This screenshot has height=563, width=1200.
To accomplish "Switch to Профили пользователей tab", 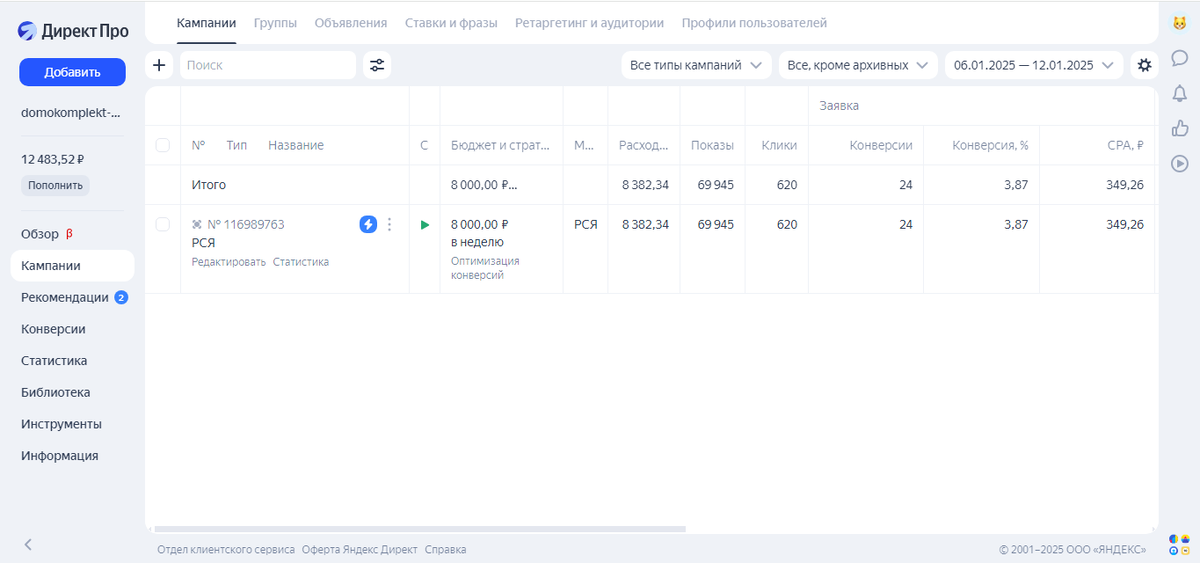I will [x=754, y=23].
